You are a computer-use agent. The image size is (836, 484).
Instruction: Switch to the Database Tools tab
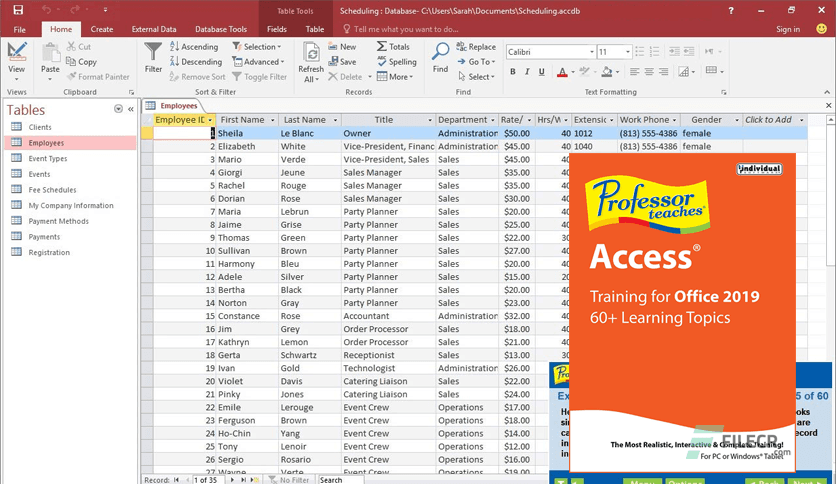click(221, 29)
